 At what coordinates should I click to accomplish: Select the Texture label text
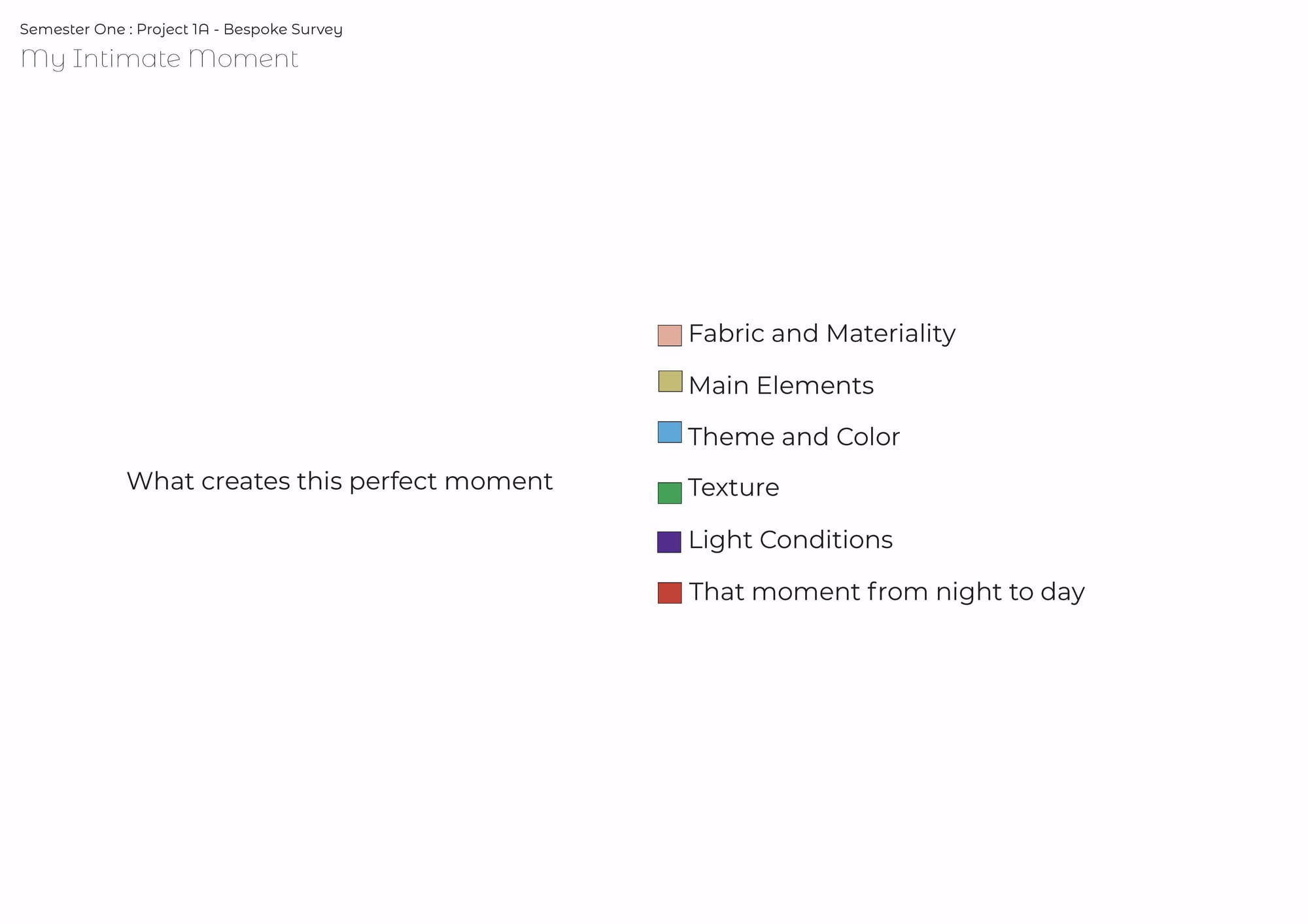tap(734, 487)
